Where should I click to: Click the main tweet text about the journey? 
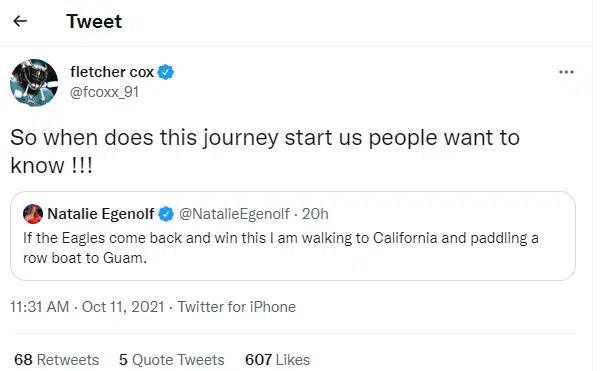[x=265, y=151]
